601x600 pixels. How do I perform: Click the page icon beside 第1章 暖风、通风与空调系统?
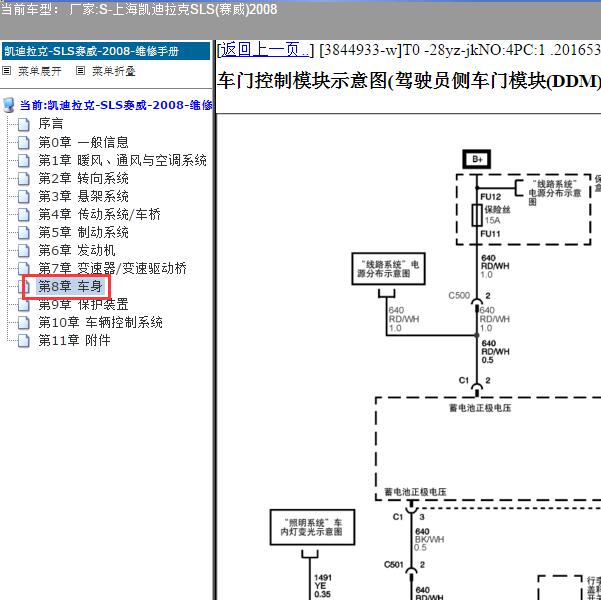click(24, 161)
